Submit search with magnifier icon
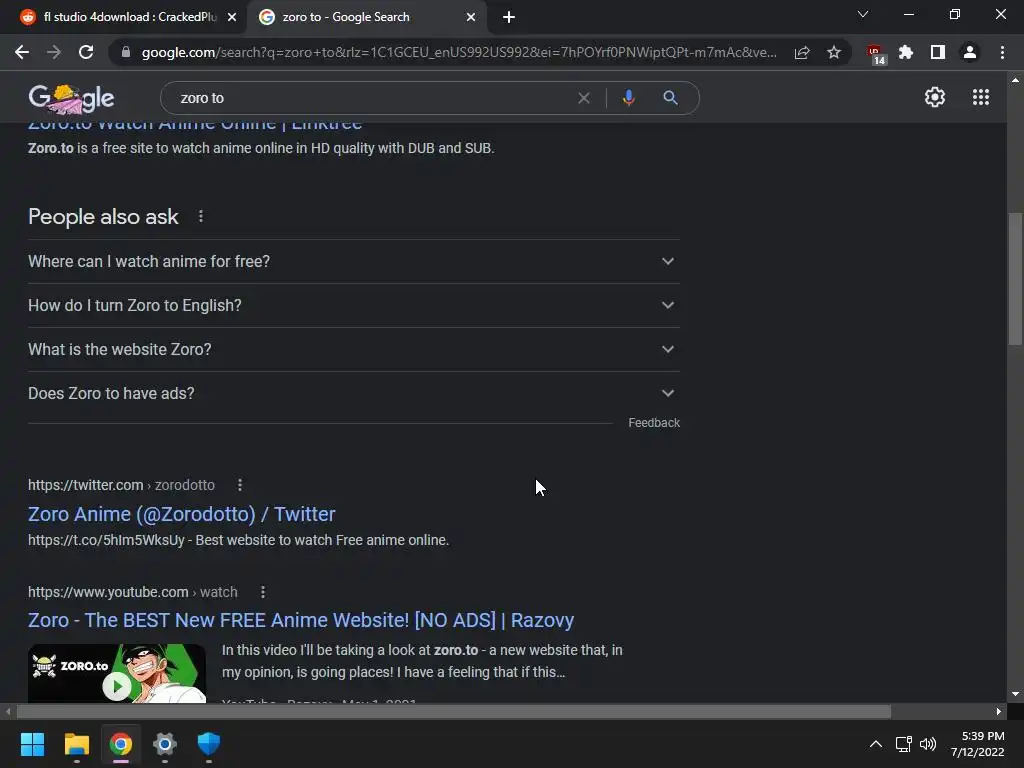 click(670, 98)
